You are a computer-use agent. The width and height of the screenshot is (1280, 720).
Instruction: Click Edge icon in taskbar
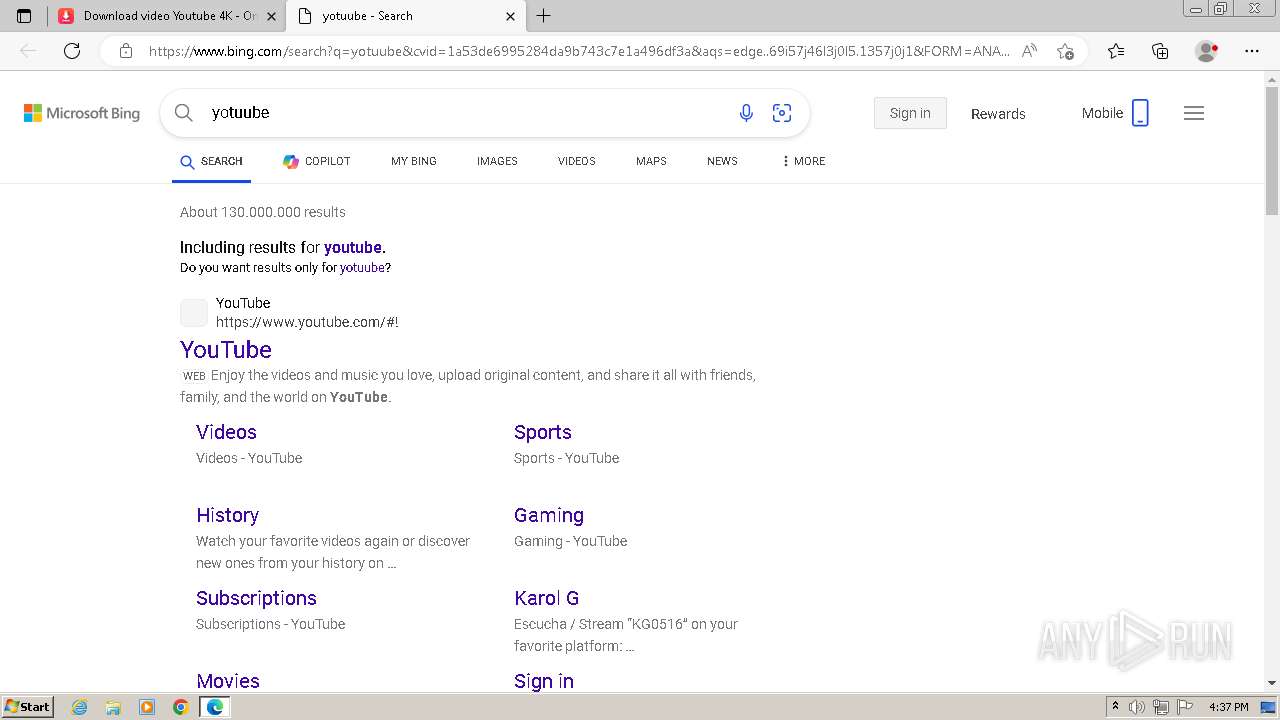214,707
